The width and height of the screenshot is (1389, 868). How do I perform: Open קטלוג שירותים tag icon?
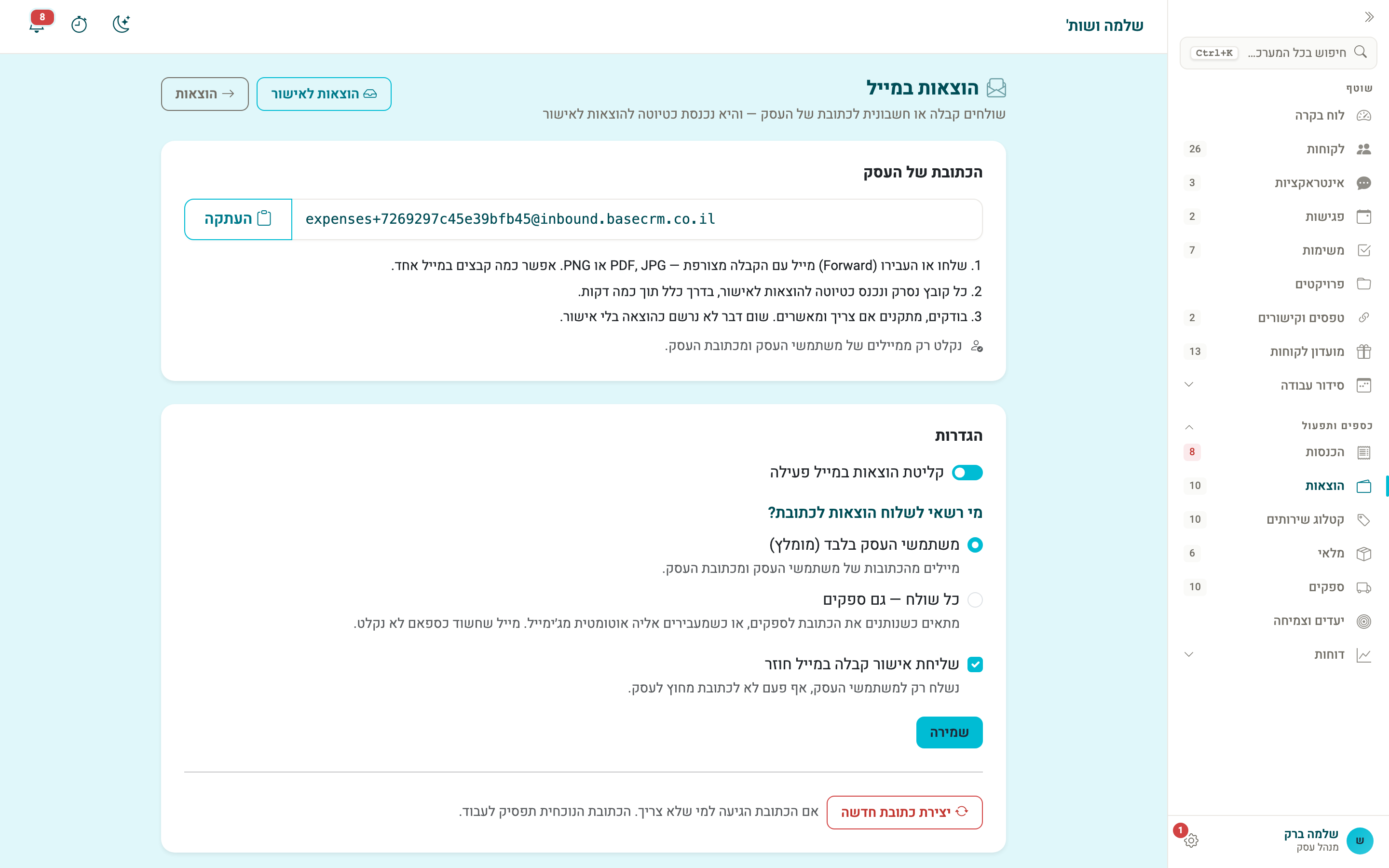pyautogui.click(x=1364, y=519)
